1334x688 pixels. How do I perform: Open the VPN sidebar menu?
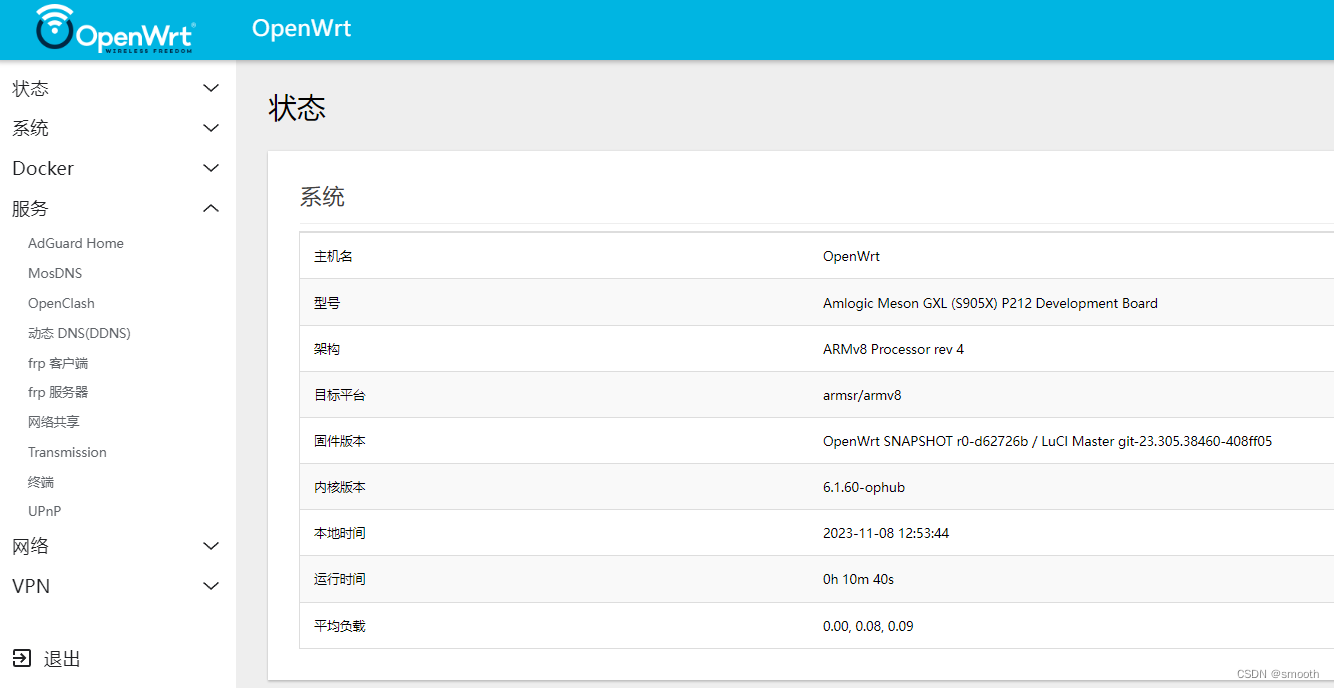31,586
